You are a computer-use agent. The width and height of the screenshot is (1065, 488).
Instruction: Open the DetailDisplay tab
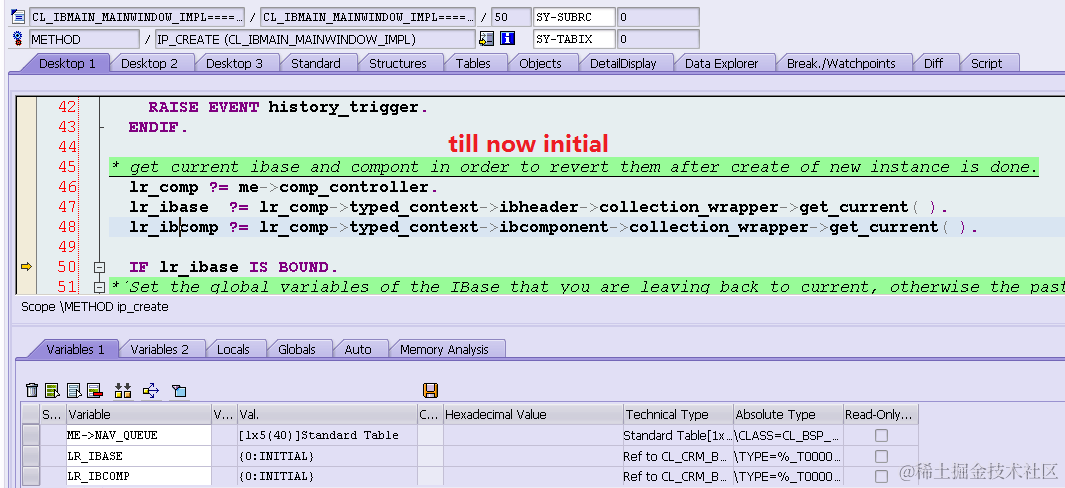[x=623, y=63]
